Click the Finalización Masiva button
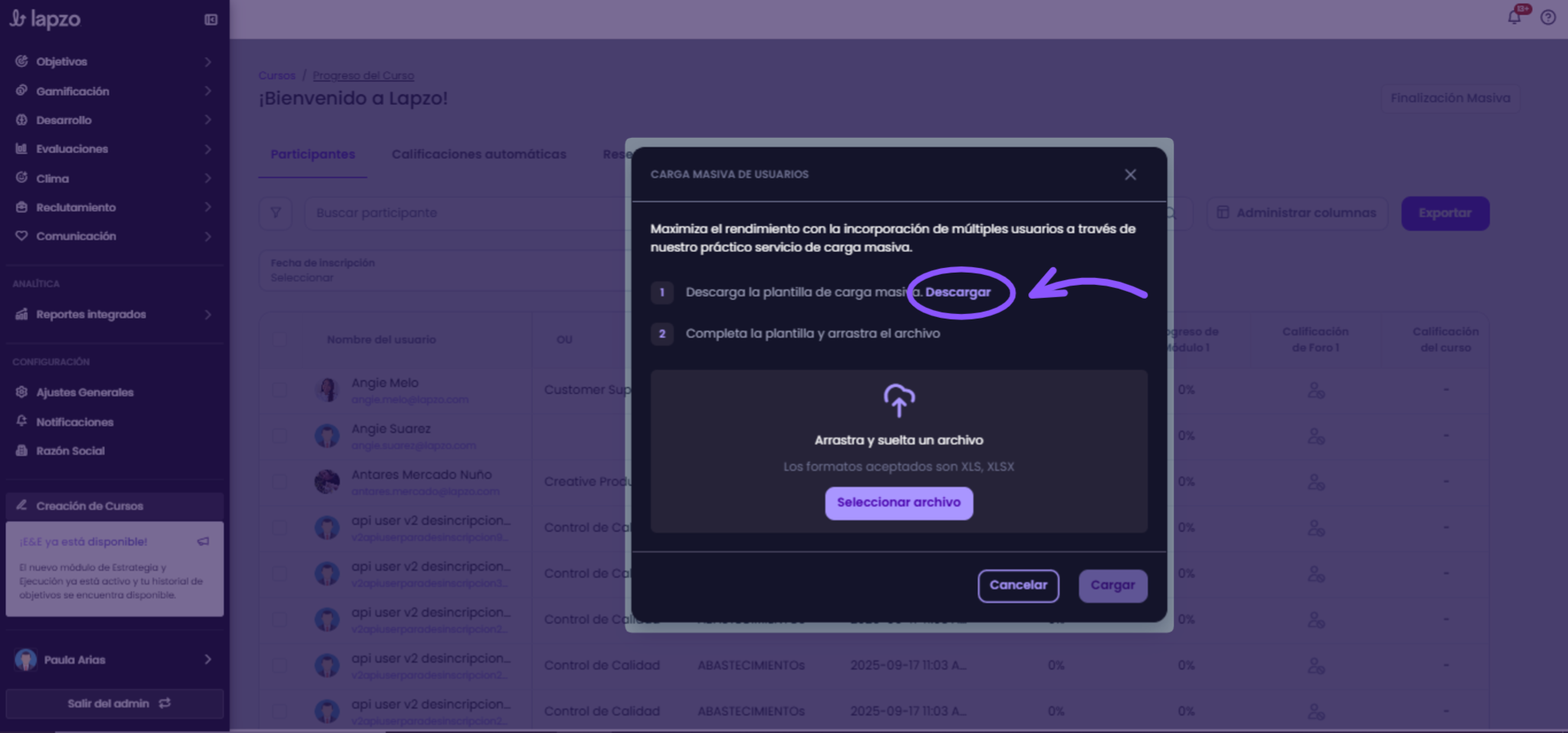The width and height of the screenshot is (1568, 733). coord(1450,98)
